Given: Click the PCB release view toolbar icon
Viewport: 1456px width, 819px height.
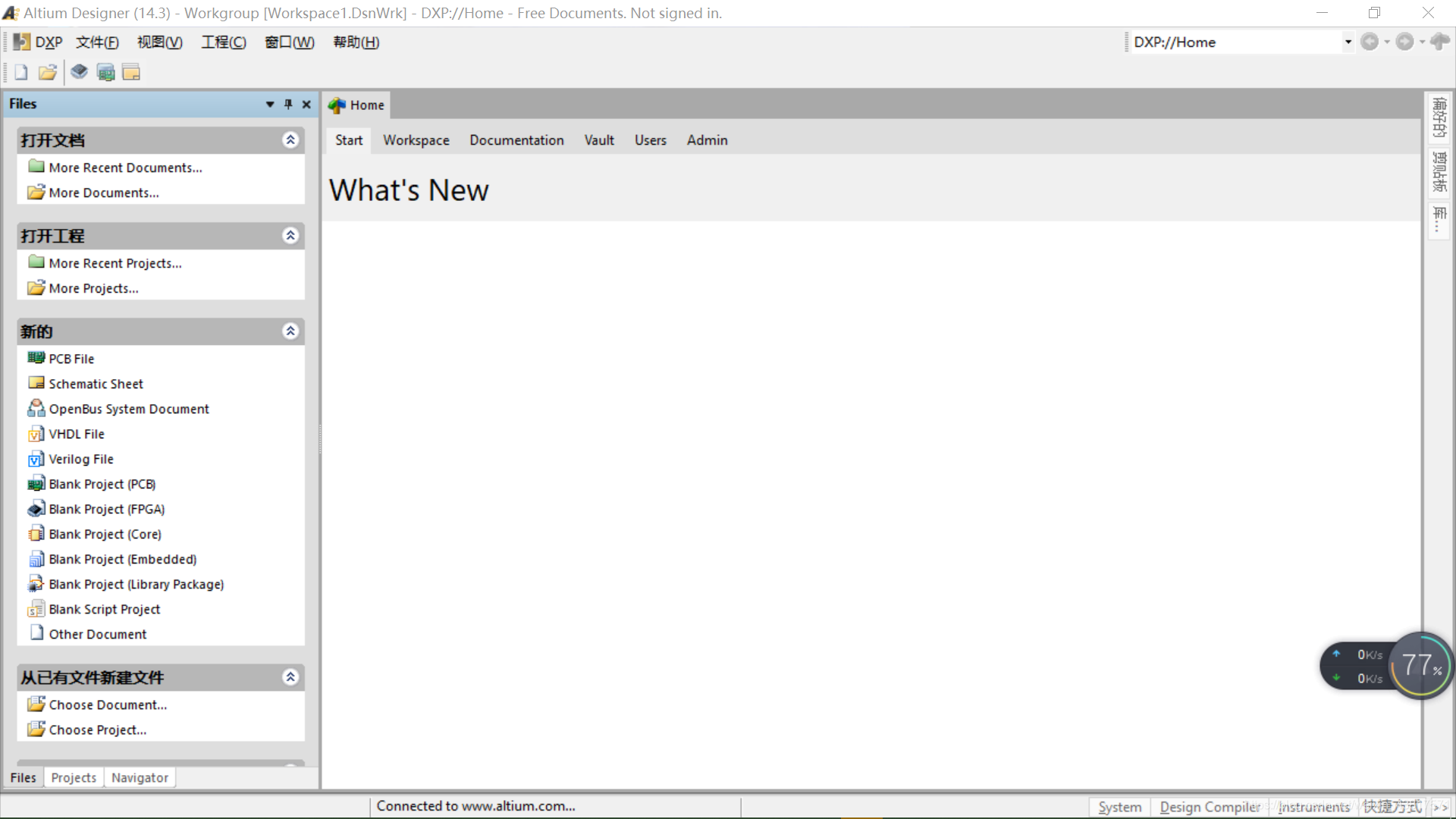Looking at the screenshot, I should (106, 73).
